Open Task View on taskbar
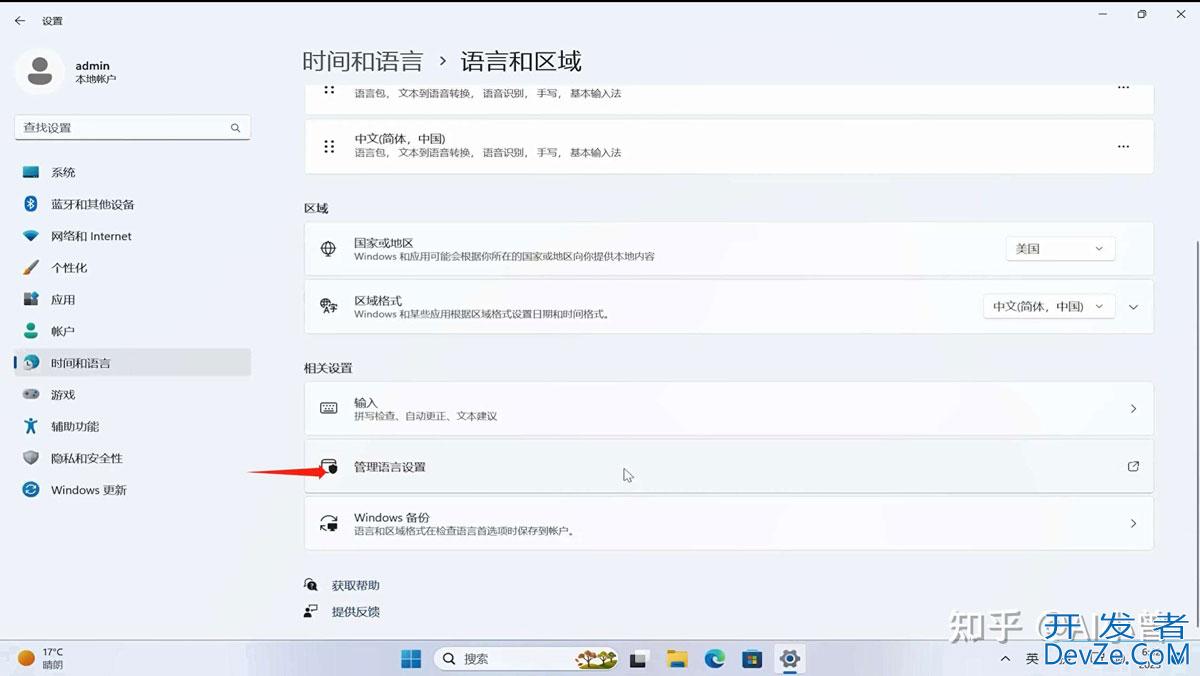Image resolution: width=1200 pixels, height=676 pixels. tap(638, 659)
